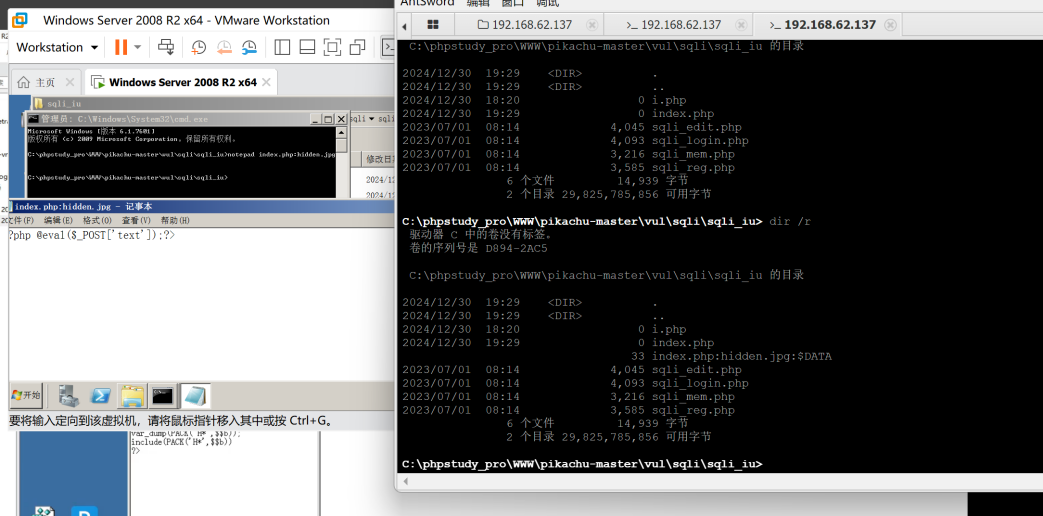Image resolution: width=1043 pixels, height=516 pixels.
Task: Click second listing's sqli_login.php entry
Action: (700, 383)
